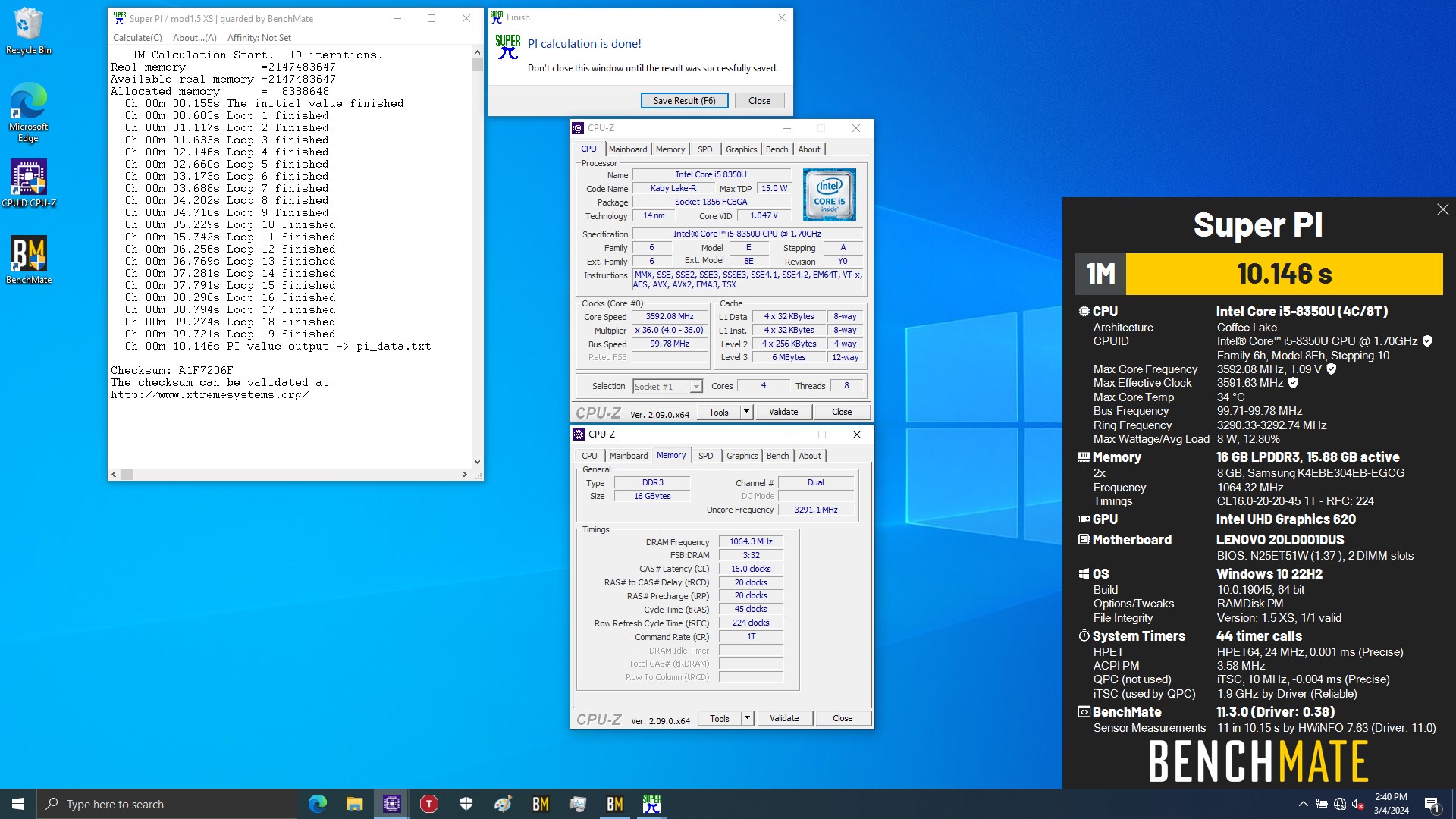Switch to SPD tab in lower CPU-Z
The image size is (1456, 819).
706,456
